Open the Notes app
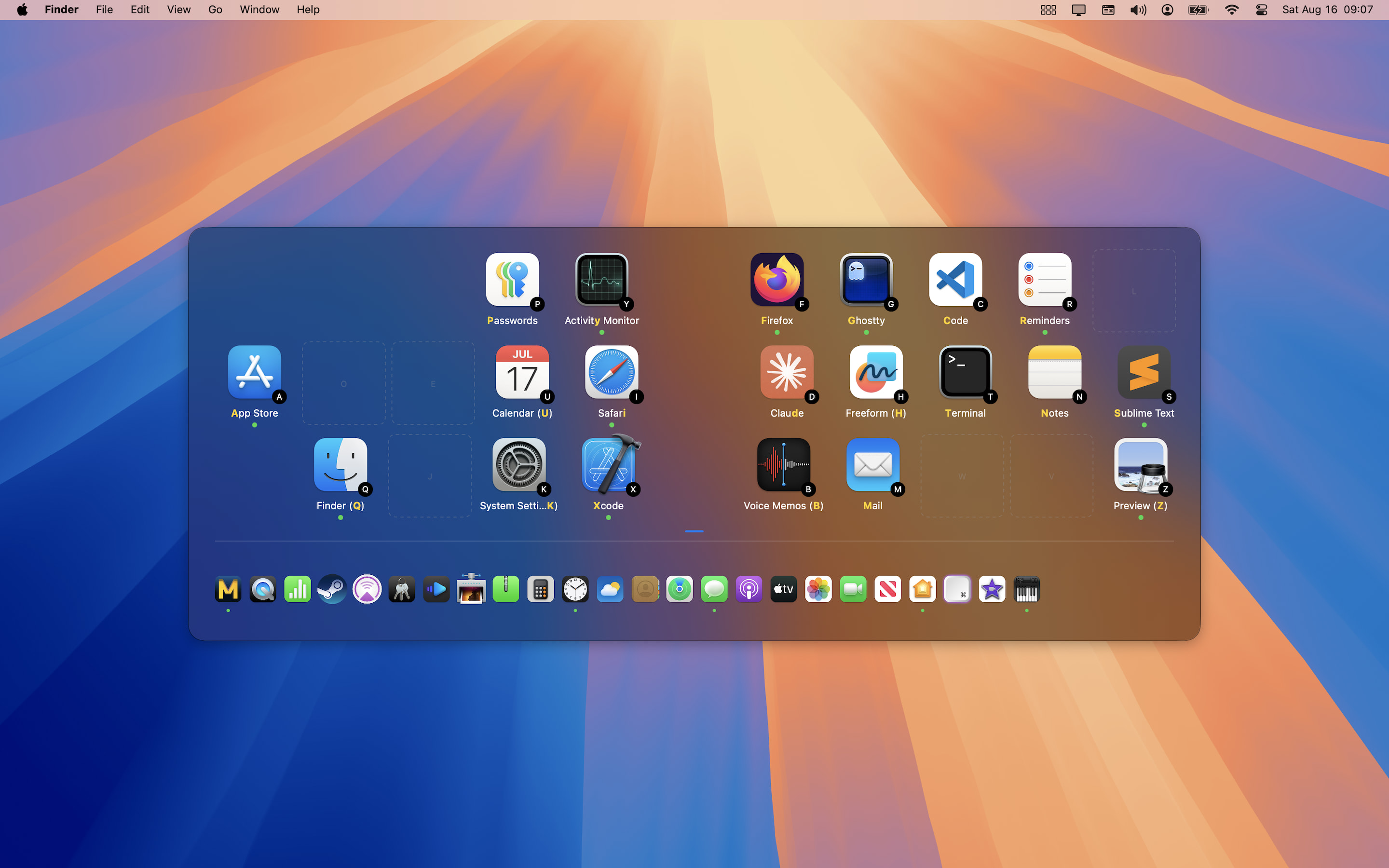 click(1054, 372)
